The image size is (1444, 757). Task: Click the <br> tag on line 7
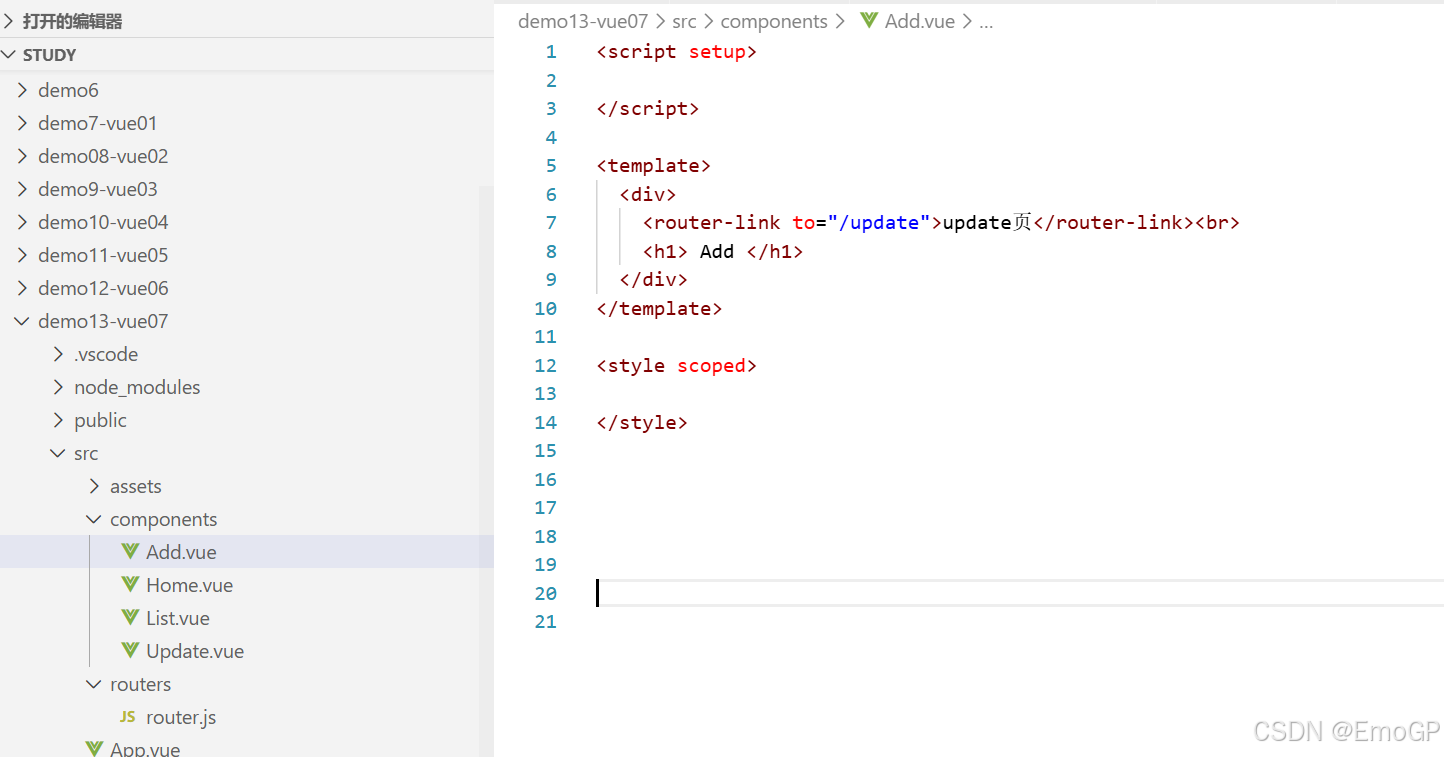1217,223
